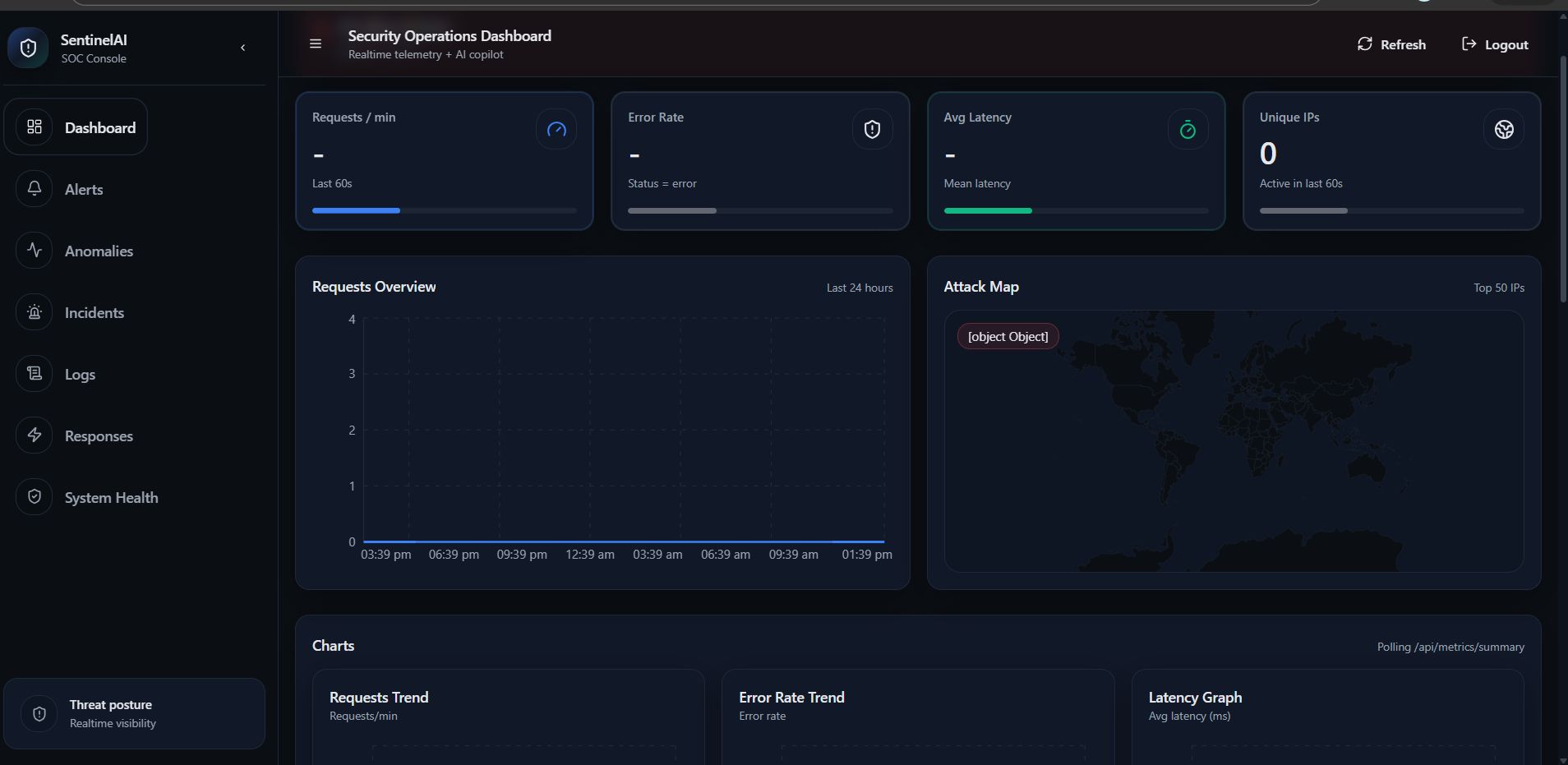Click the Alerts bell icon
The height and width of the screenshot is (765, 1568).
tap(35, 189)
